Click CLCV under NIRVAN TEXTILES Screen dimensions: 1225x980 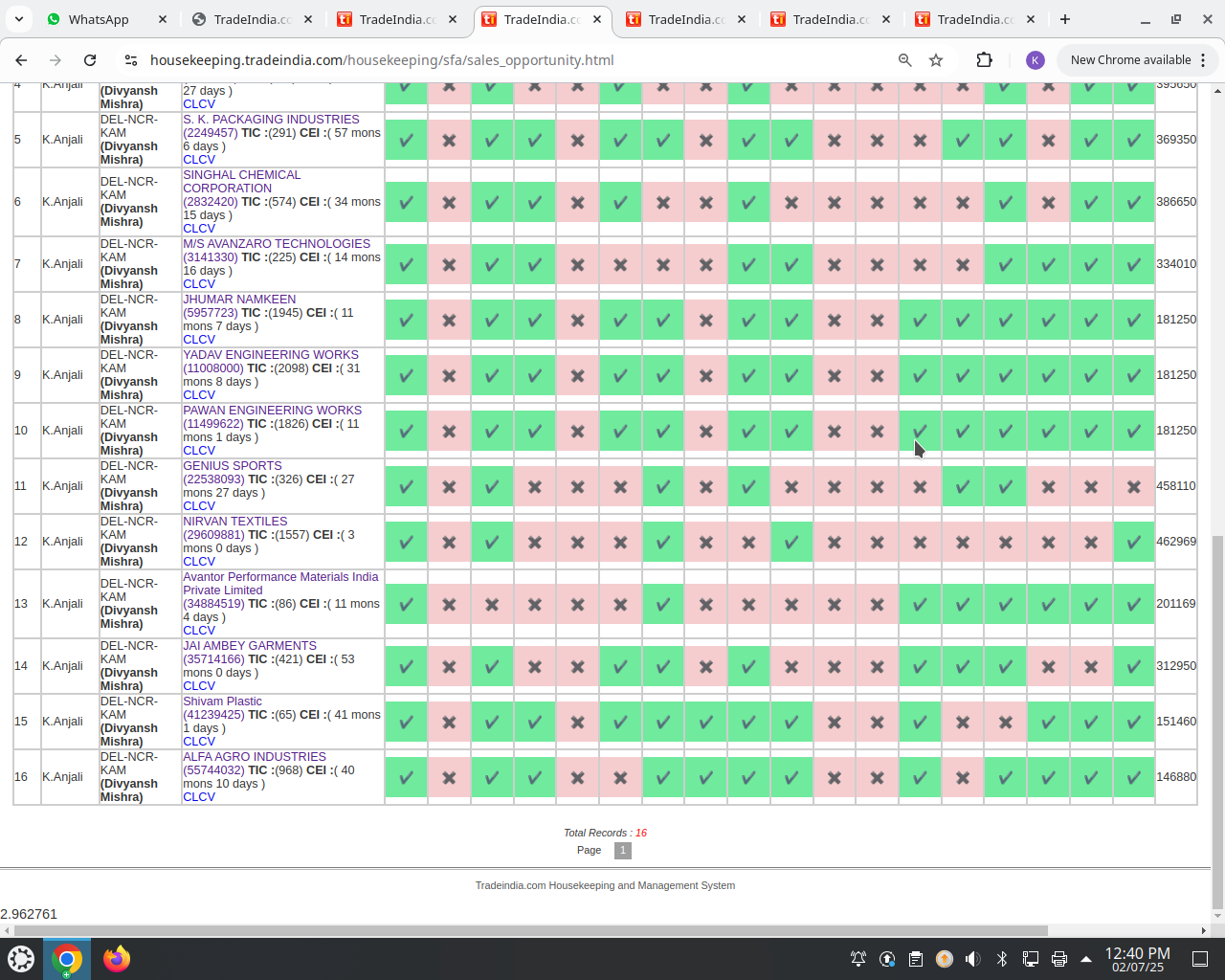199,562
